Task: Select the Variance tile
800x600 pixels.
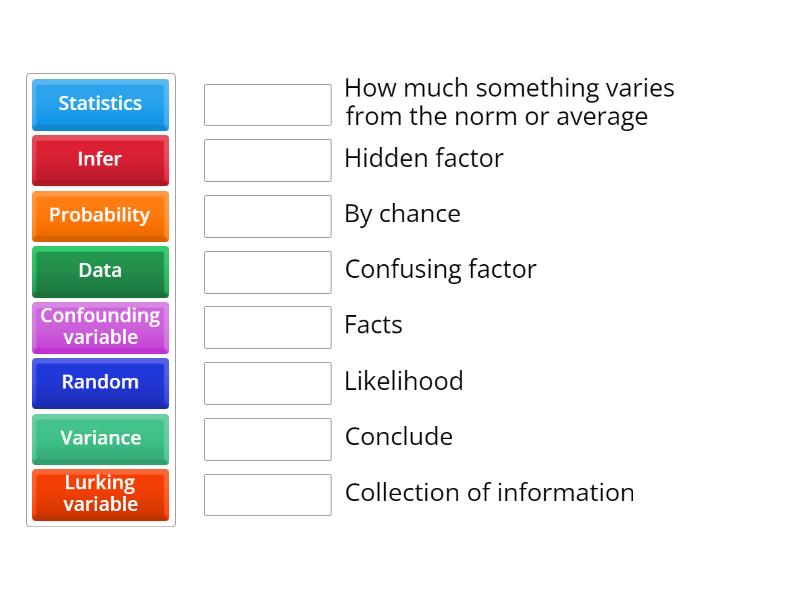Action: point(100,439)
